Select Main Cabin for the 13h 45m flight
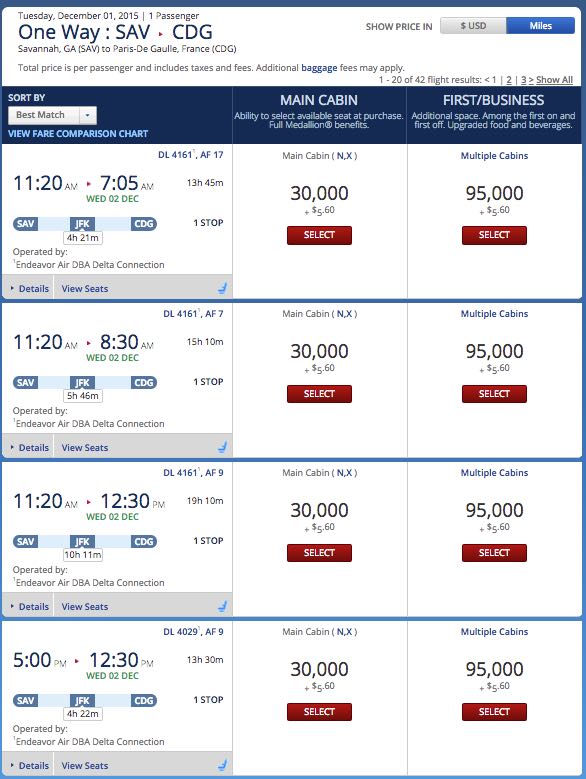The height and width of the screenshot is (779, 586). tap(319, 235)
